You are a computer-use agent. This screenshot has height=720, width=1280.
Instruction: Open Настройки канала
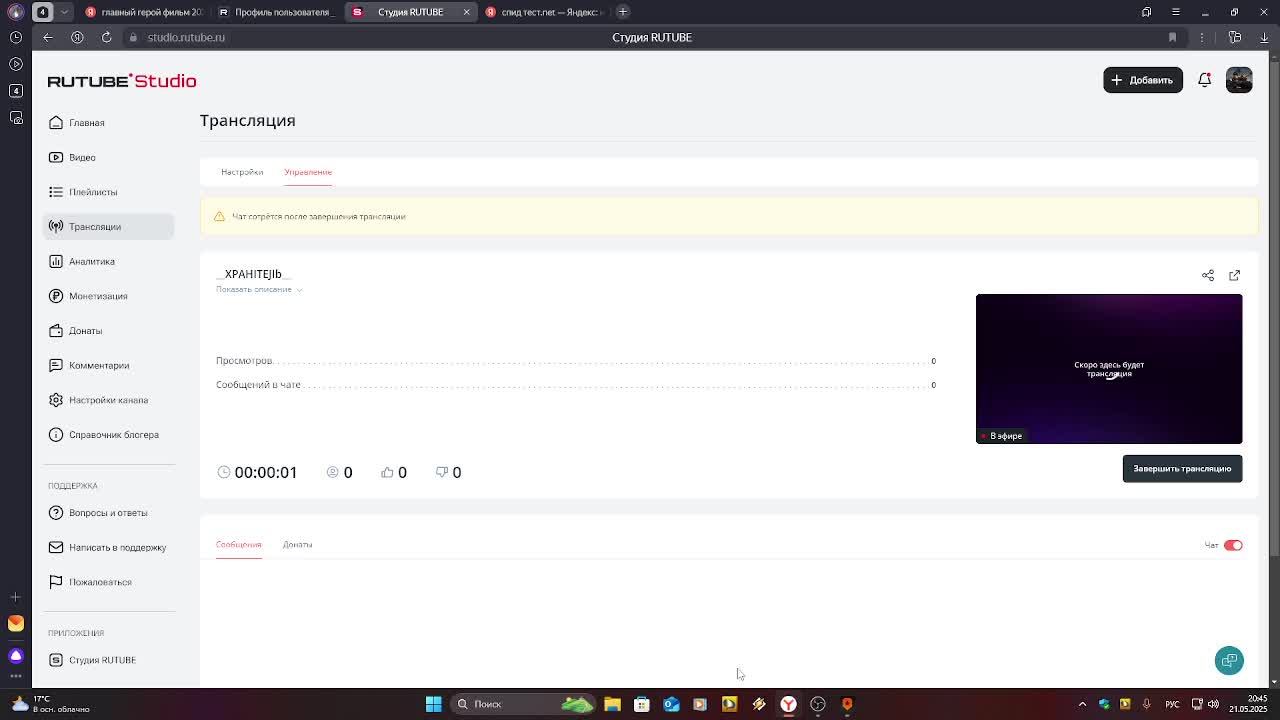(108, 400)
